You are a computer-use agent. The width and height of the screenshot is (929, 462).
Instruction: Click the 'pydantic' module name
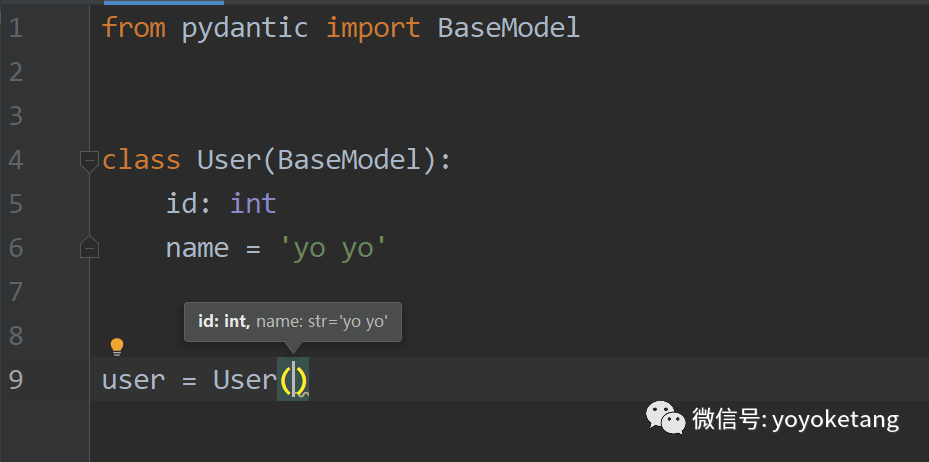point(245,28)
